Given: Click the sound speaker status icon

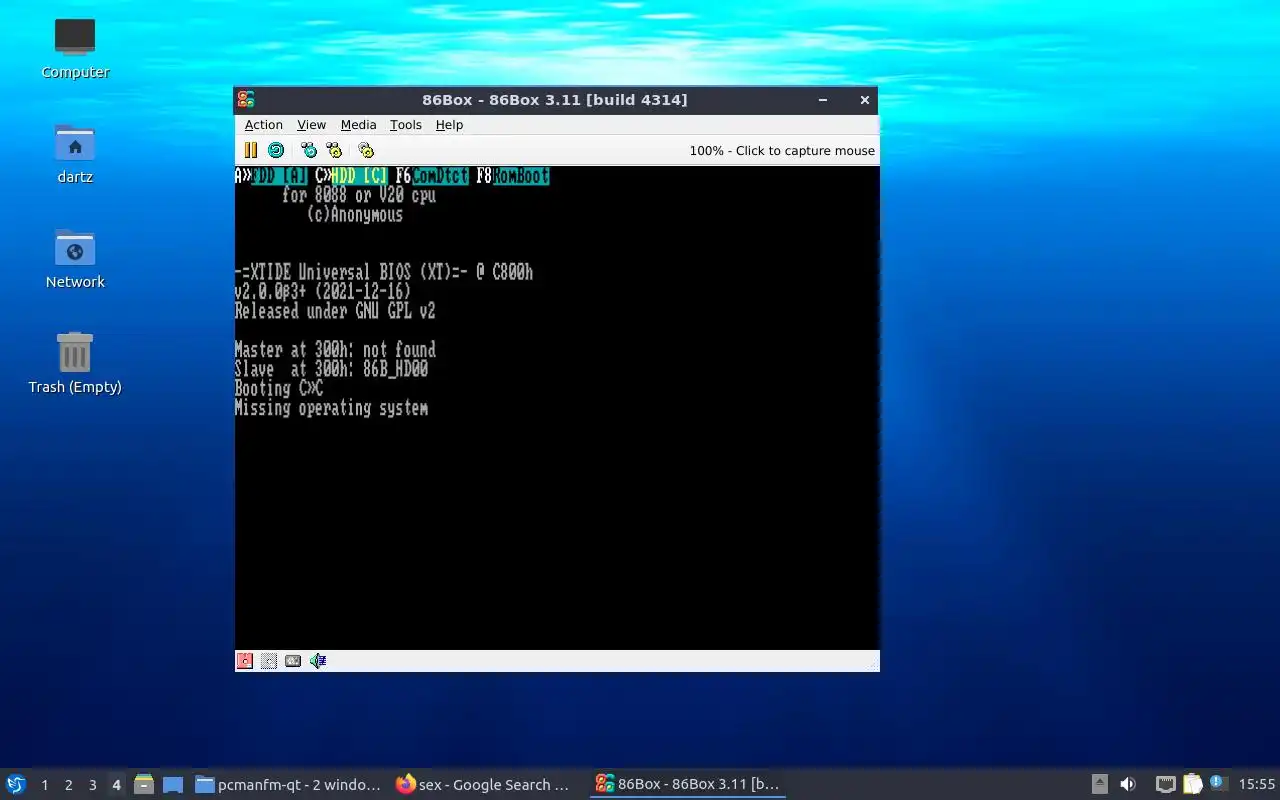Looking at the screenshot, I should click(x=318, y=660).
